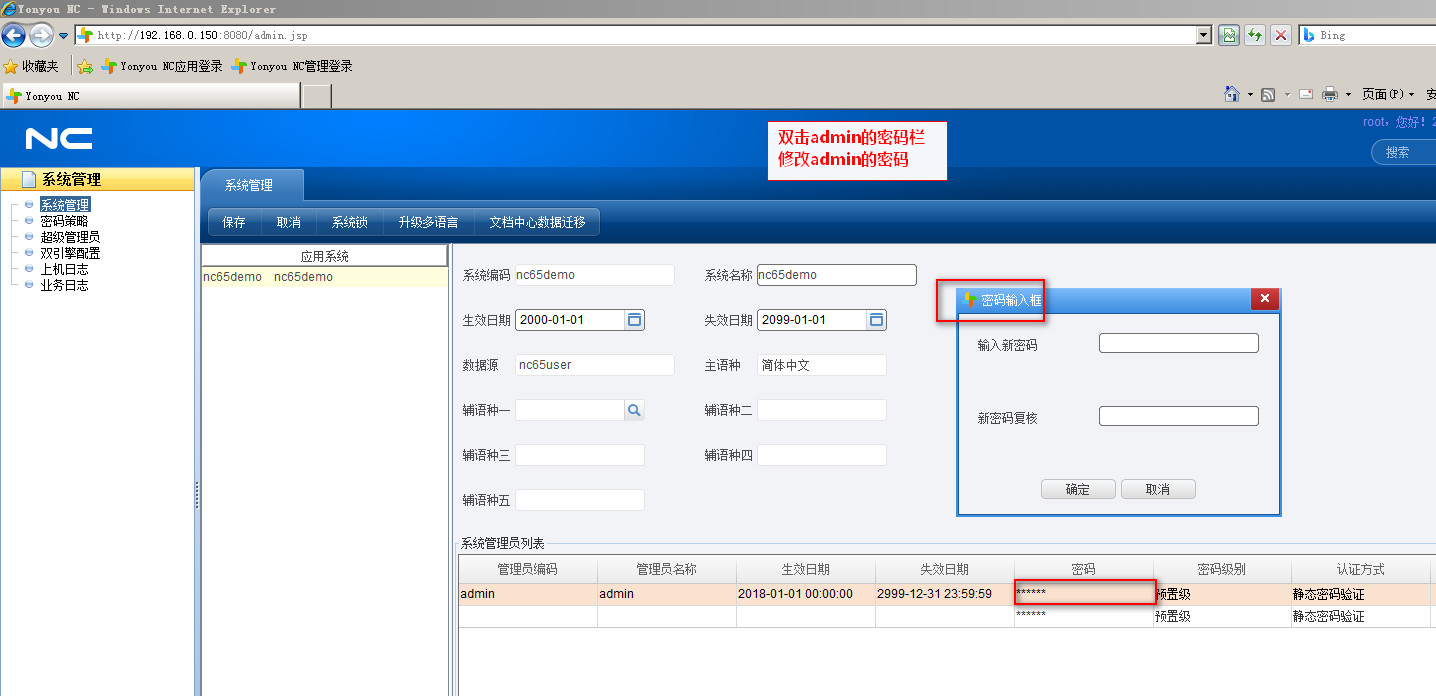Click the 输入新密码 input field
Image resolution: width=1436 pixels, height=696 pixels.
tap(1178, 343)
